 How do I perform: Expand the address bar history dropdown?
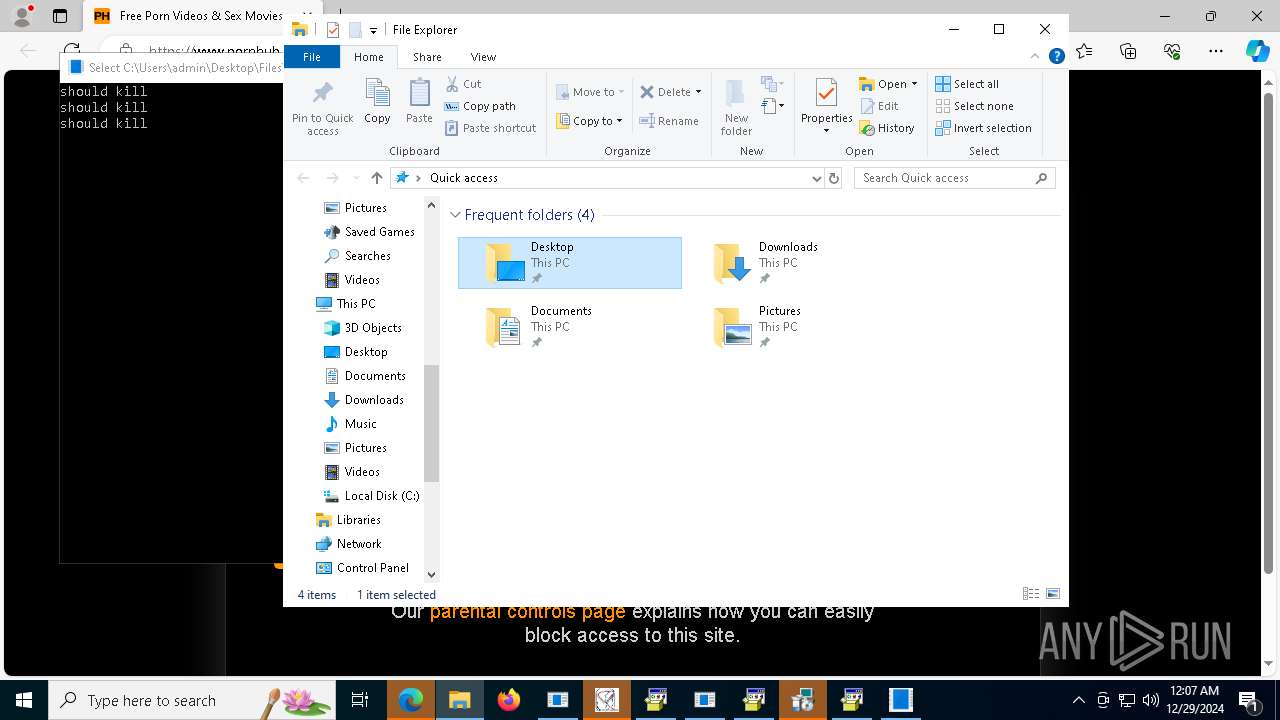coord(817,178)
